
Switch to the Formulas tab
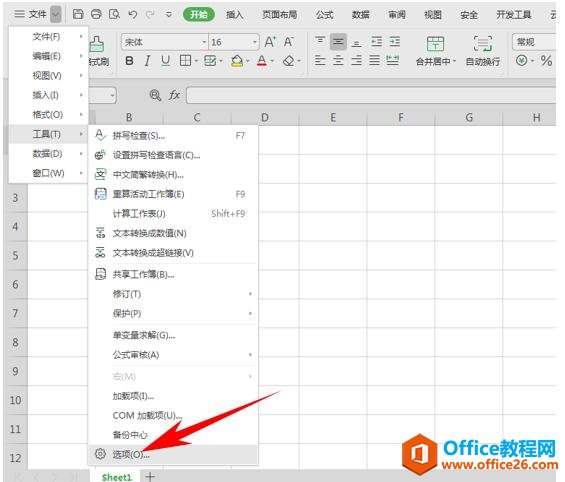324,15
